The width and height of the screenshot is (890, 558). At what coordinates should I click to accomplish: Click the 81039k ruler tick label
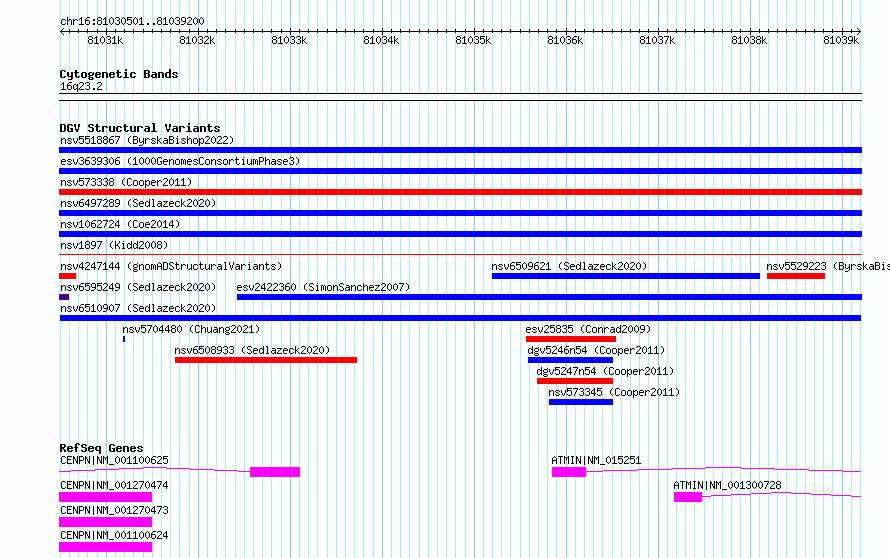coord(841,40)
